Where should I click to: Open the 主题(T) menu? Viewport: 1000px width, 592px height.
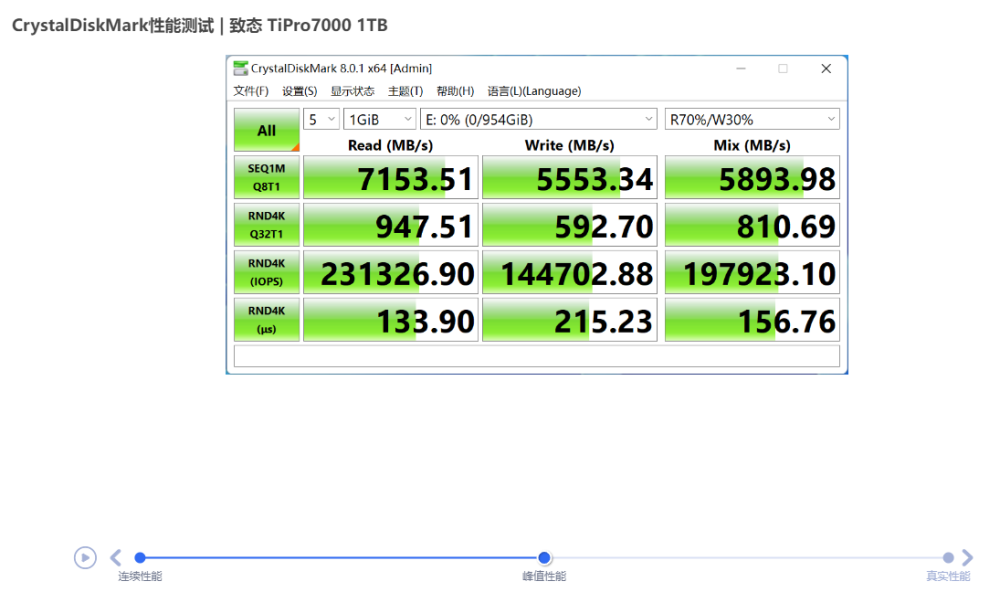[406, 91]
